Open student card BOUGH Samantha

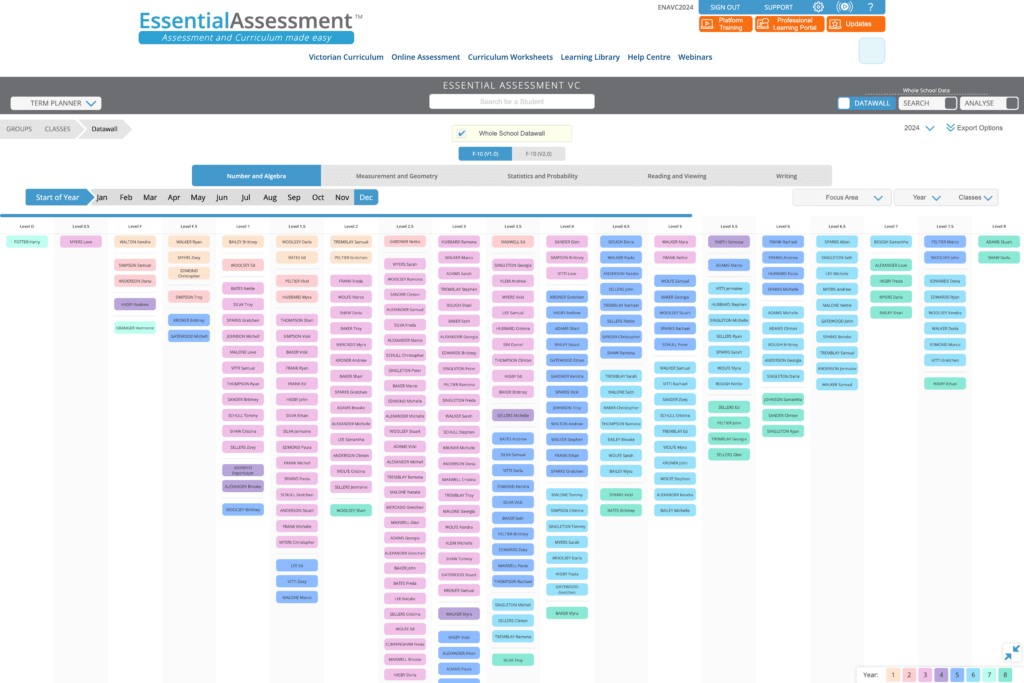[891, 242]
